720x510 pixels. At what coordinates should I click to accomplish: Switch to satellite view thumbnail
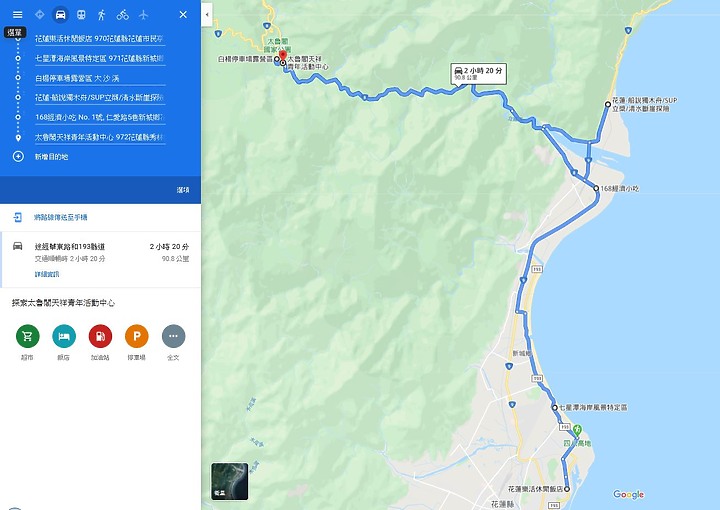[x=230, y=481]
